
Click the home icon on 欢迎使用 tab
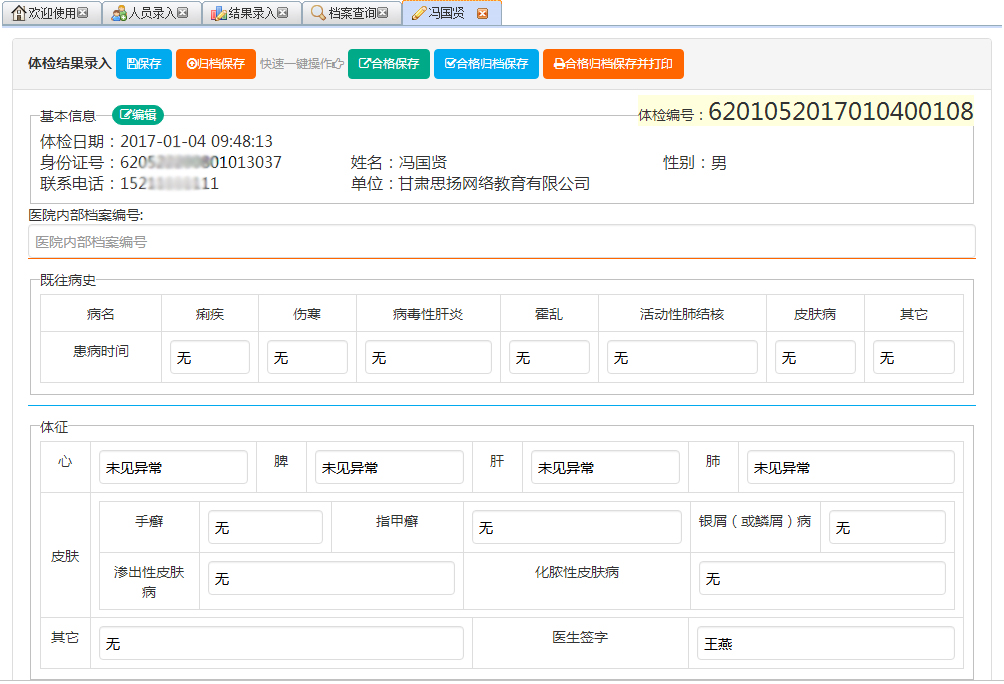pos(18,13)
